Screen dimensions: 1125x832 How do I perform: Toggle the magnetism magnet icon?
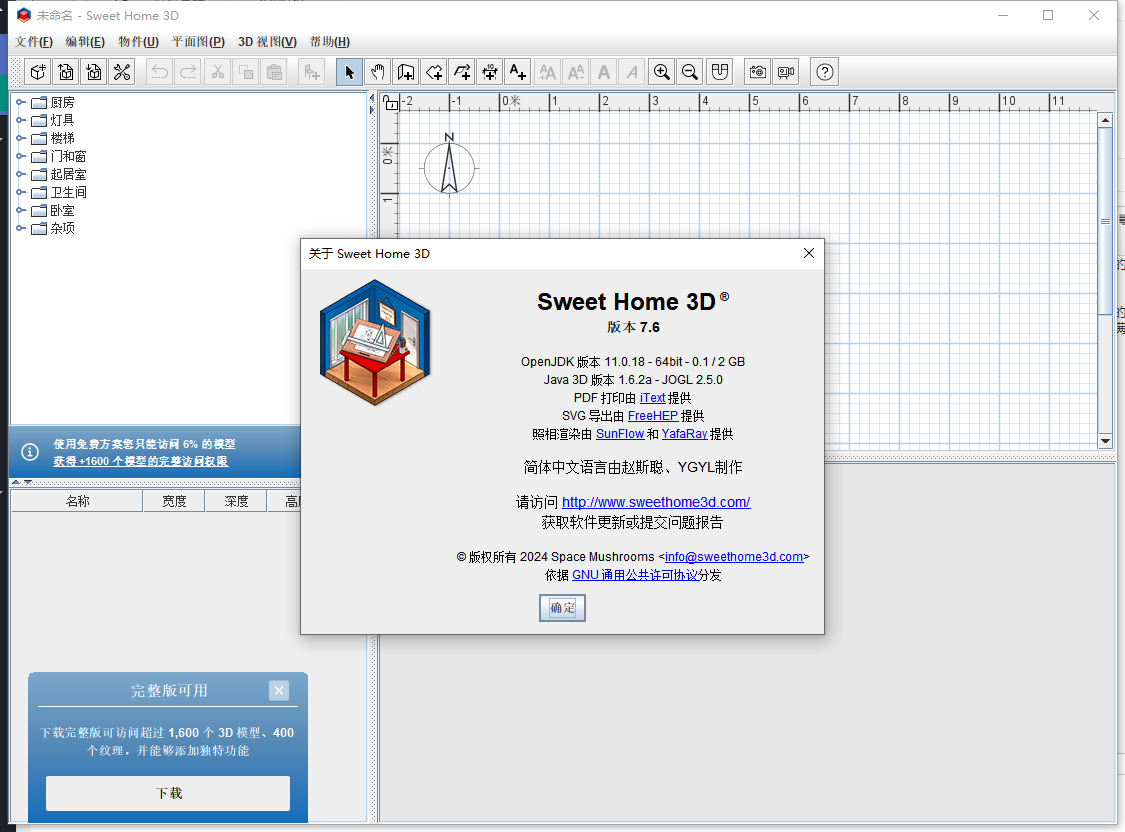tap(720, 72)
